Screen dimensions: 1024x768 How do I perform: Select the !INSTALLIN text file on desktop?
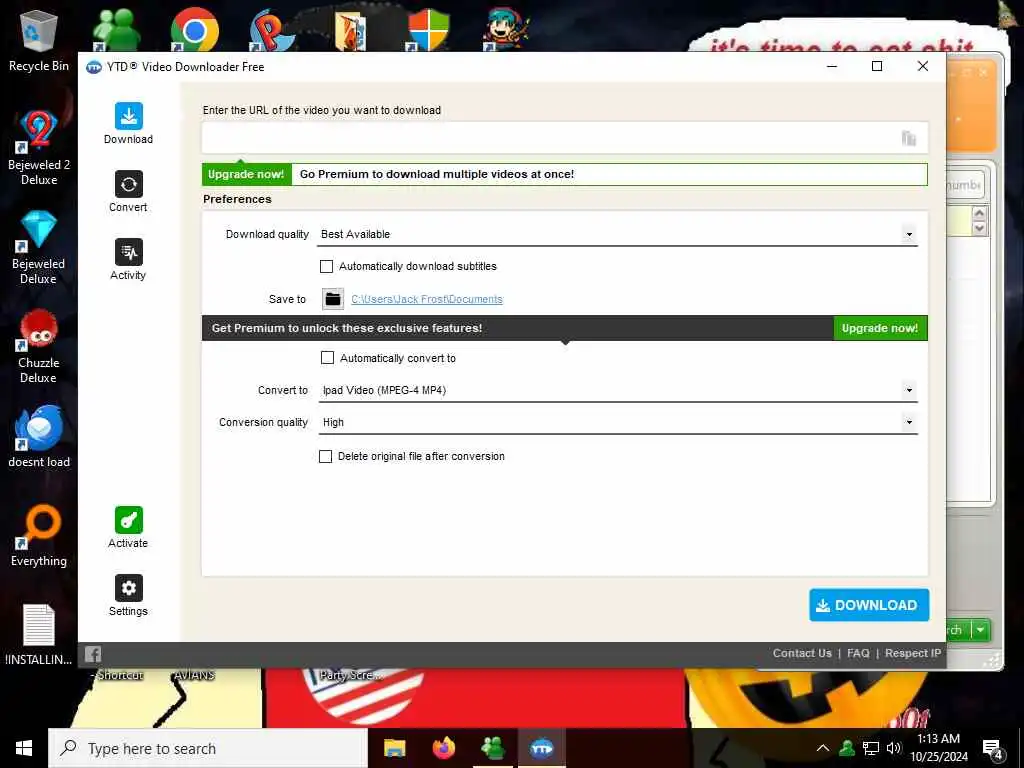click(x=39, y=634)
